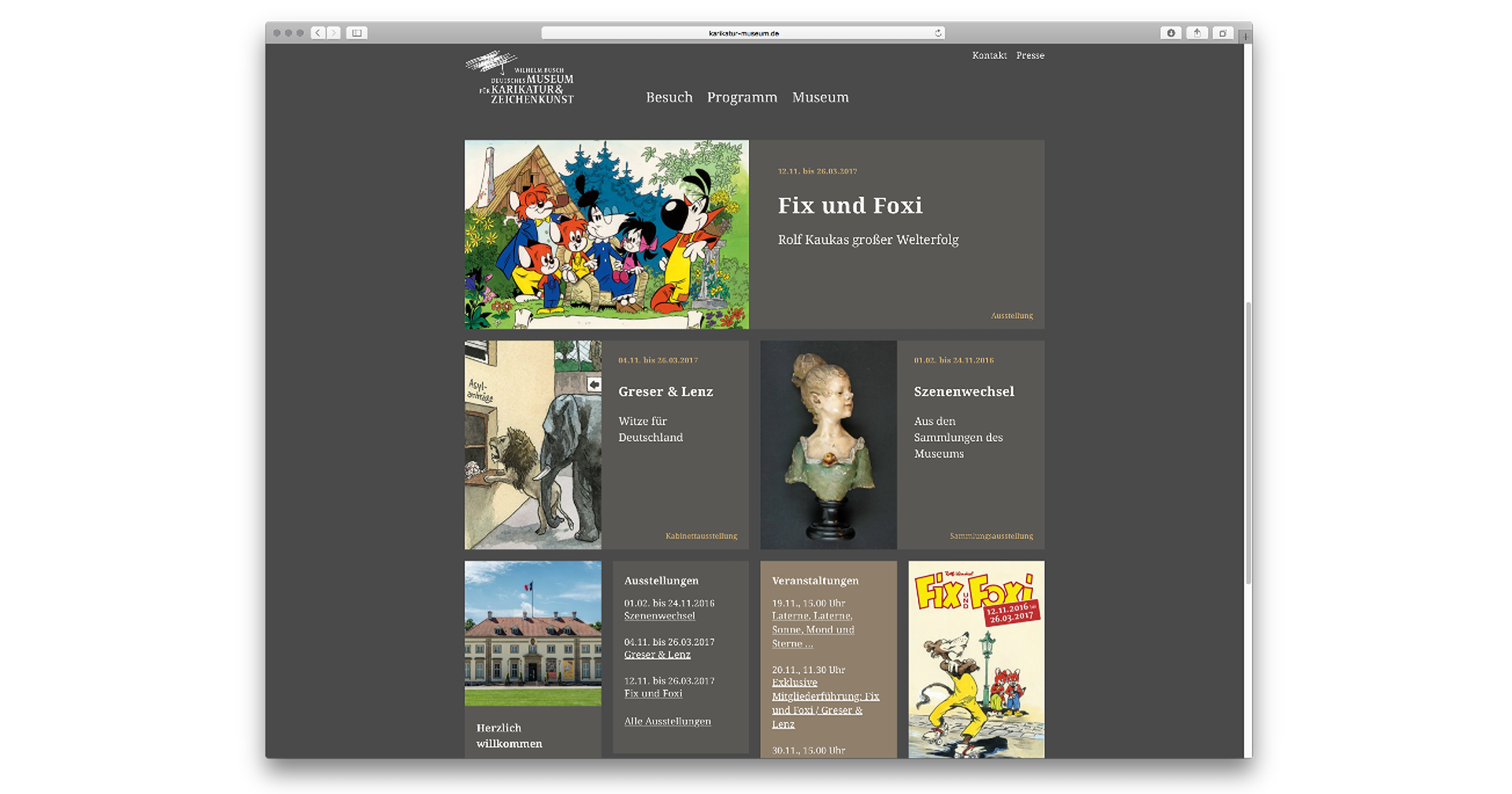Viewport: 1512px width, 794px height.
Task: Open the Szenenwechsel card title
Action: [964, 391]
